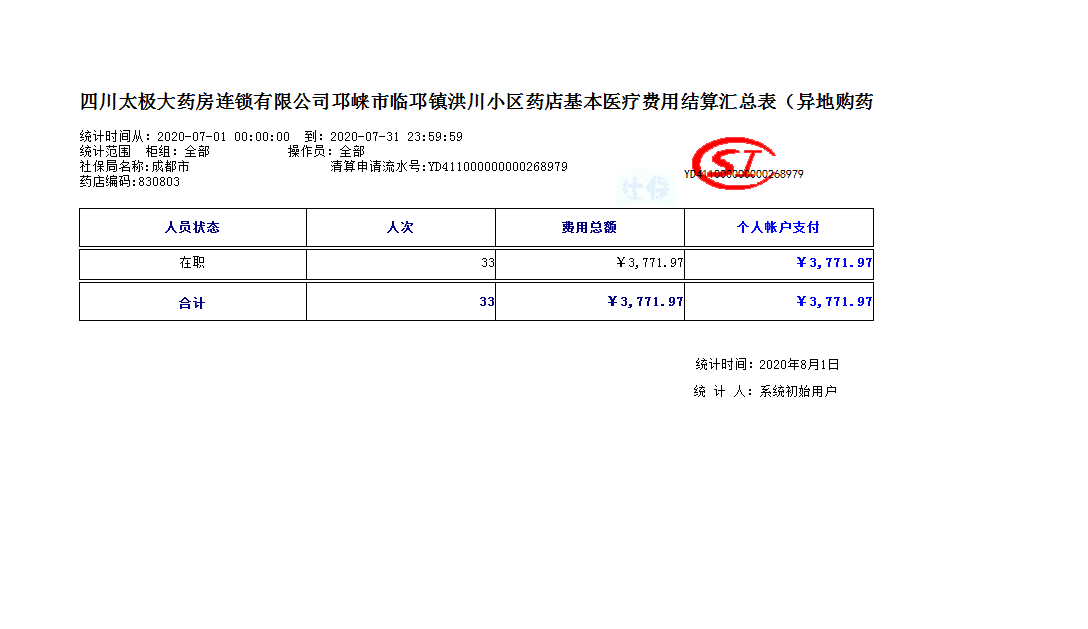
Task: Click the red social insurance seal logo
Action: point(735,163)
